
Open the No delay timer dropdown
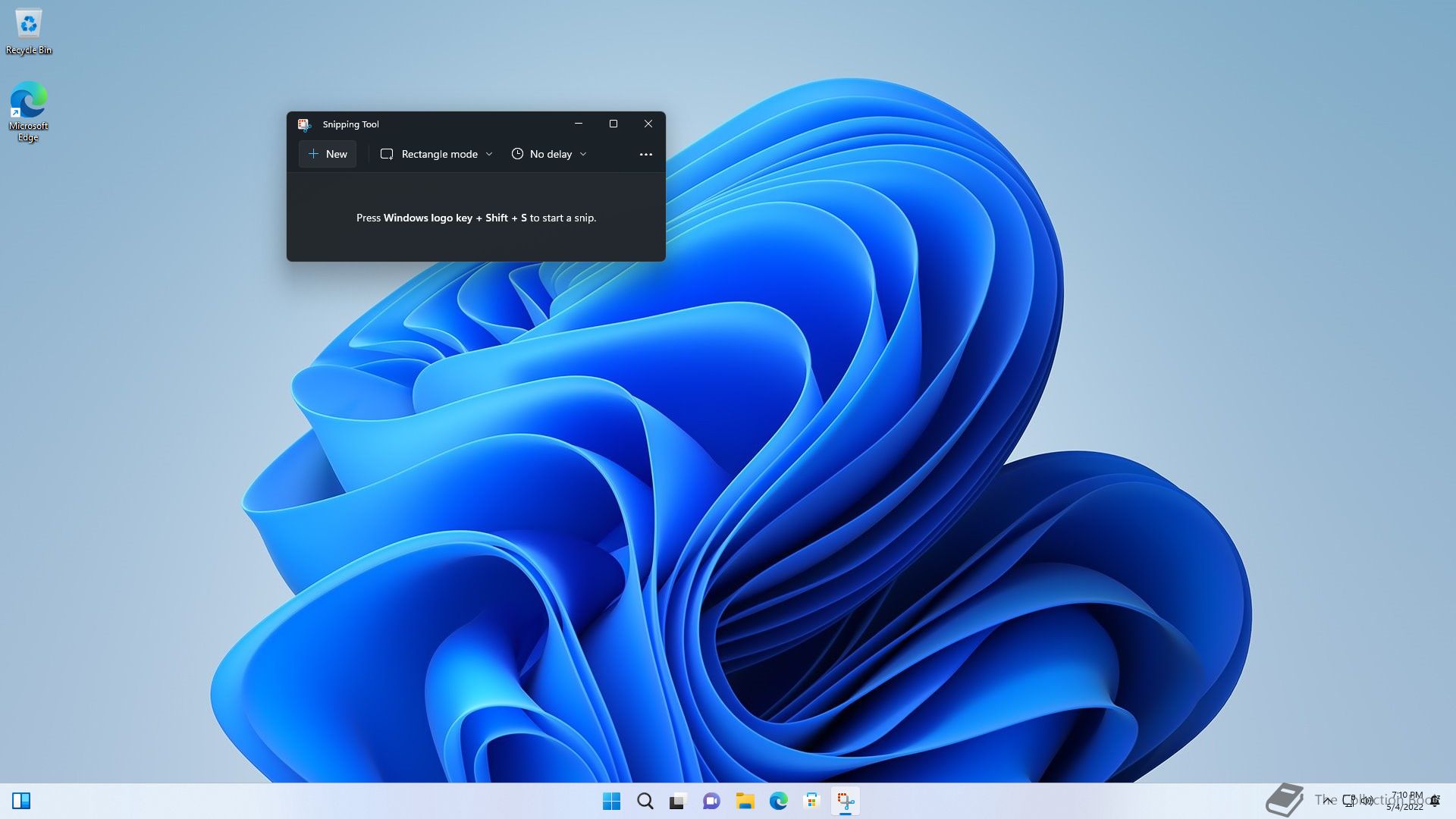click(549, 154)
